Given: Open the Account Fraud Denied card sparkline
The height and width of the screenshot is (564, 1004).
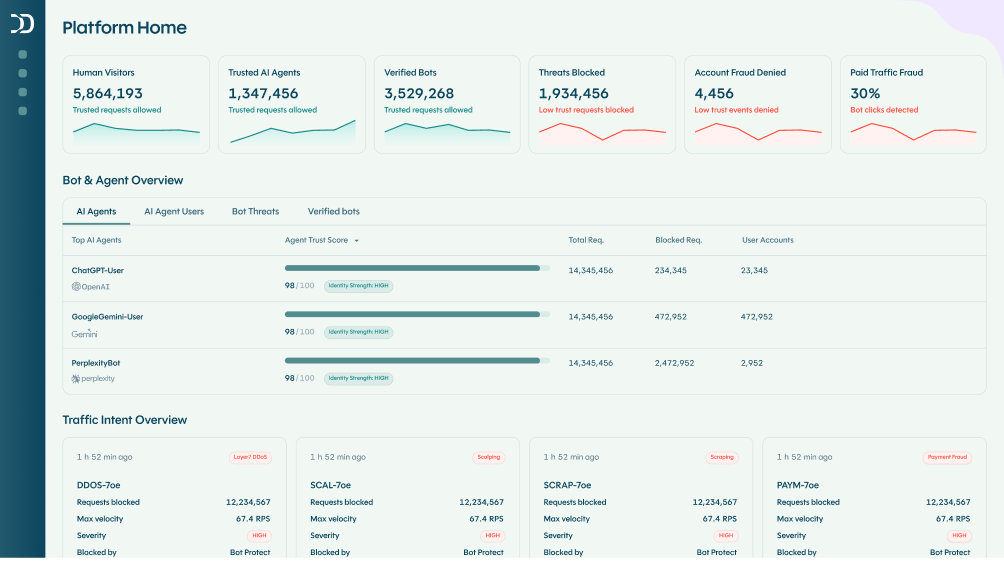Looking at the screenshot, I should (758, 133).
